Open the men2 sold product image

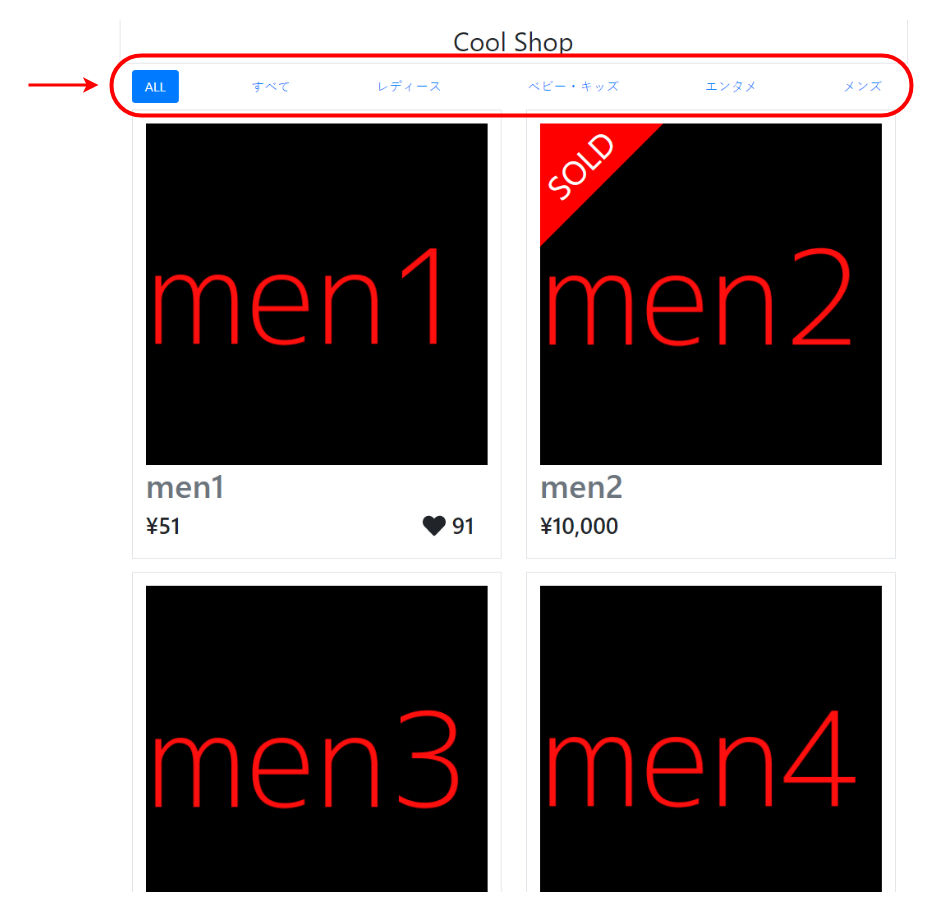pos(711,294)
